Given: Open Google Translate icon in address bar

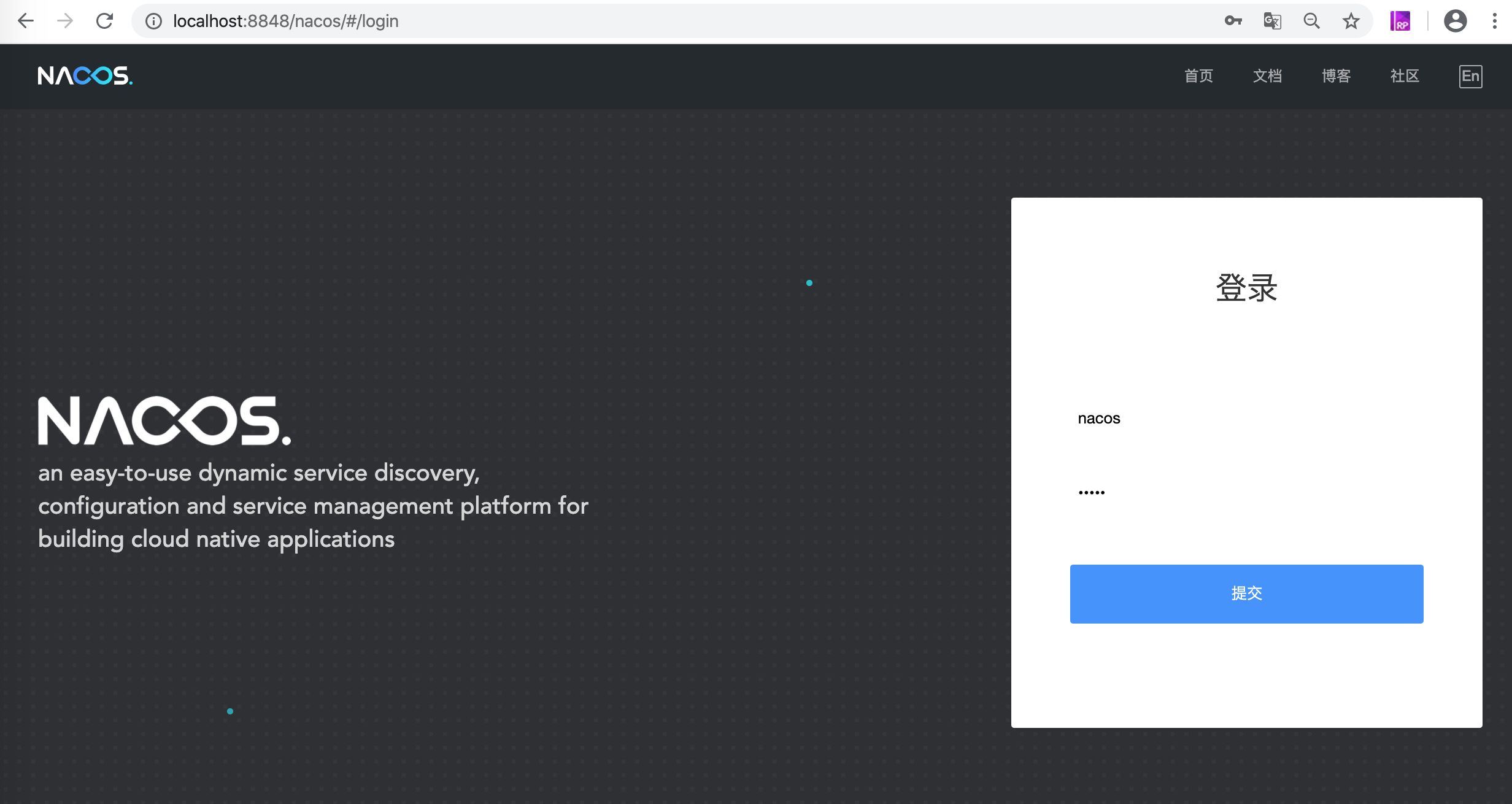Looking at the screenshot, I should pos(1272,21).
